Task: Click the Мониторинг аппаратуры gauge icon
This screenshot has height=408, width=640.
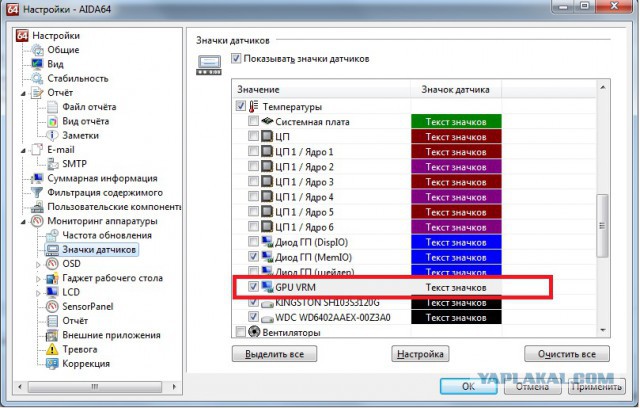Action: [x=38, y=221]
